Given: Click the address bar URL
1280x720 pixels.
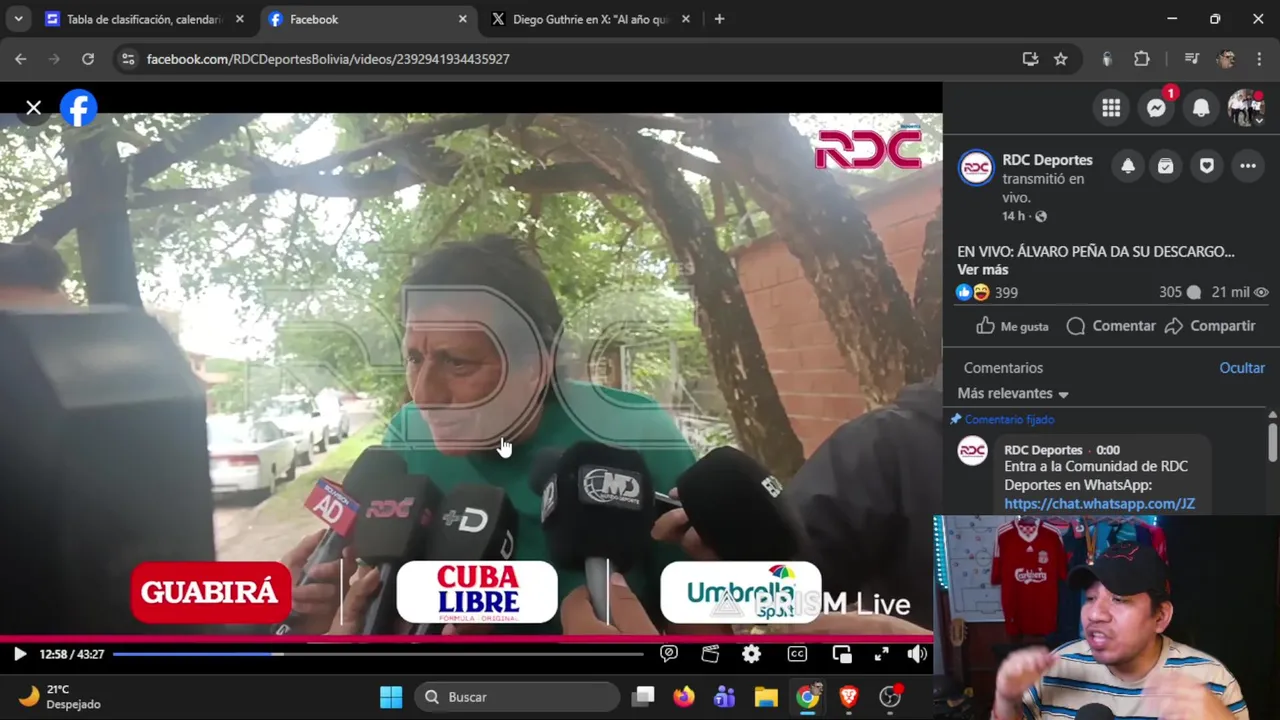Looking at the screenshot, I should (x=328, y=59).
